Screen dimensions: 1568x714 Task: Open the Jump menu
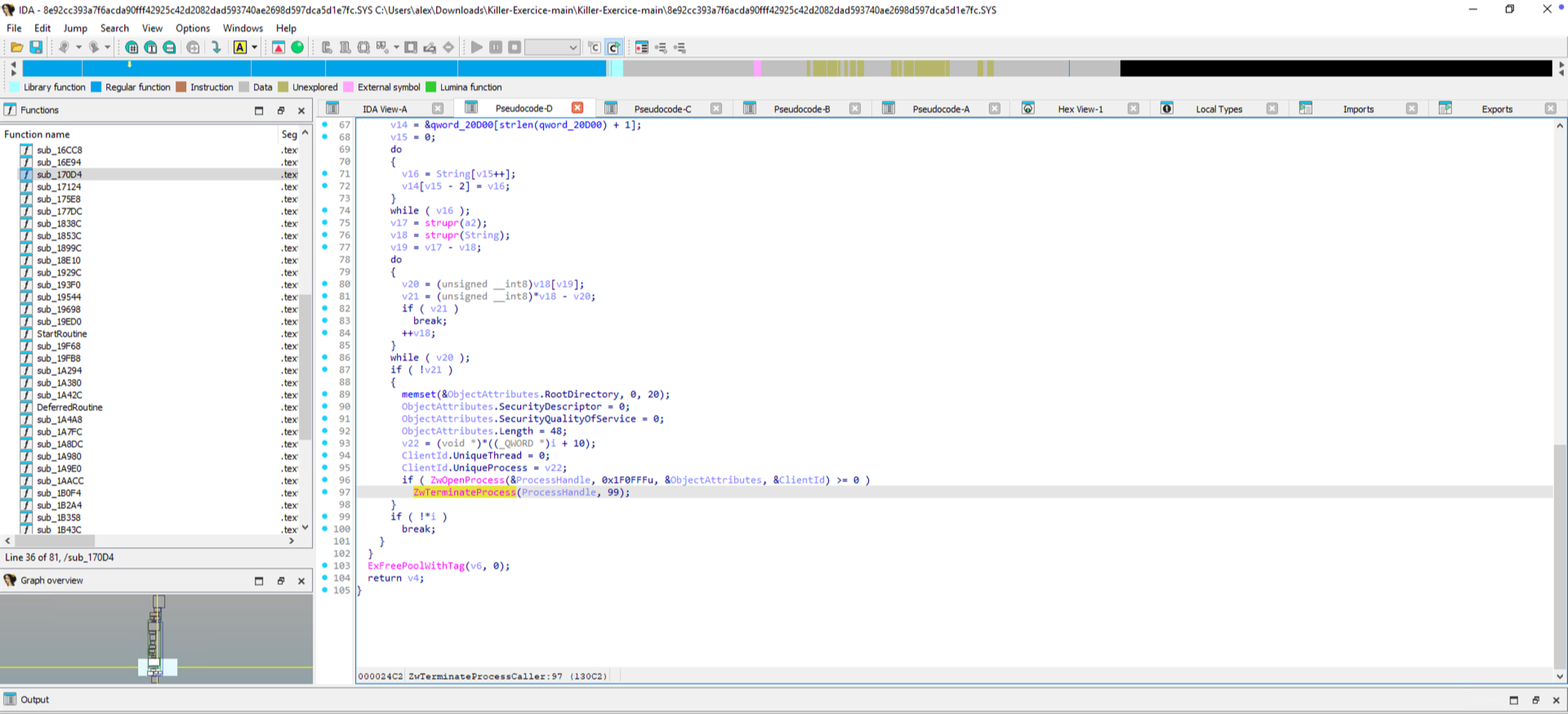point(75,28)
